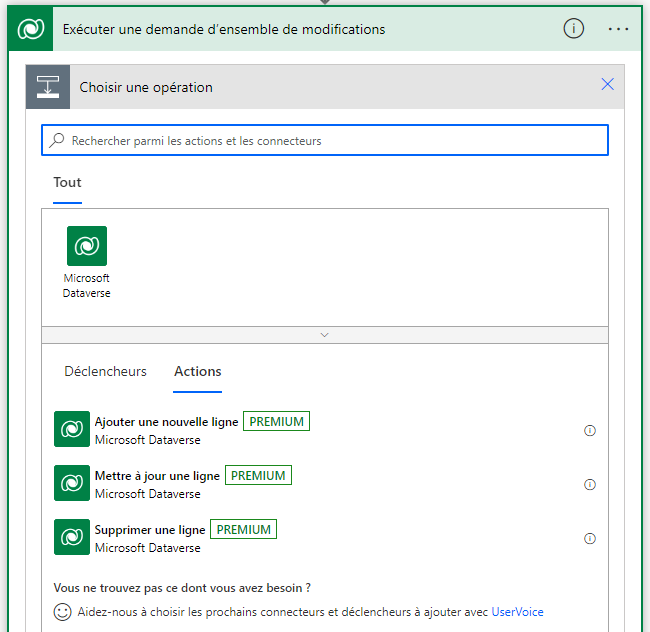
Task: Switch to the Actions tab
Action: coord(197,371)
